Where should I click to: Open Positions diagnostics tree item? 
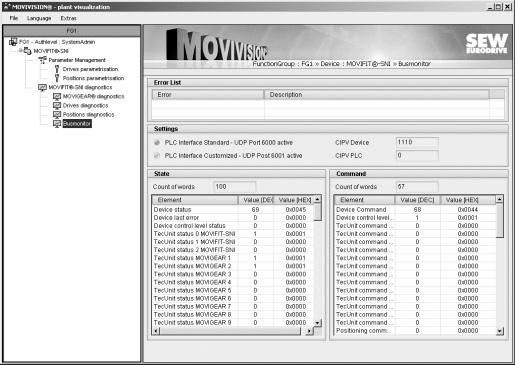pos(89,114)
